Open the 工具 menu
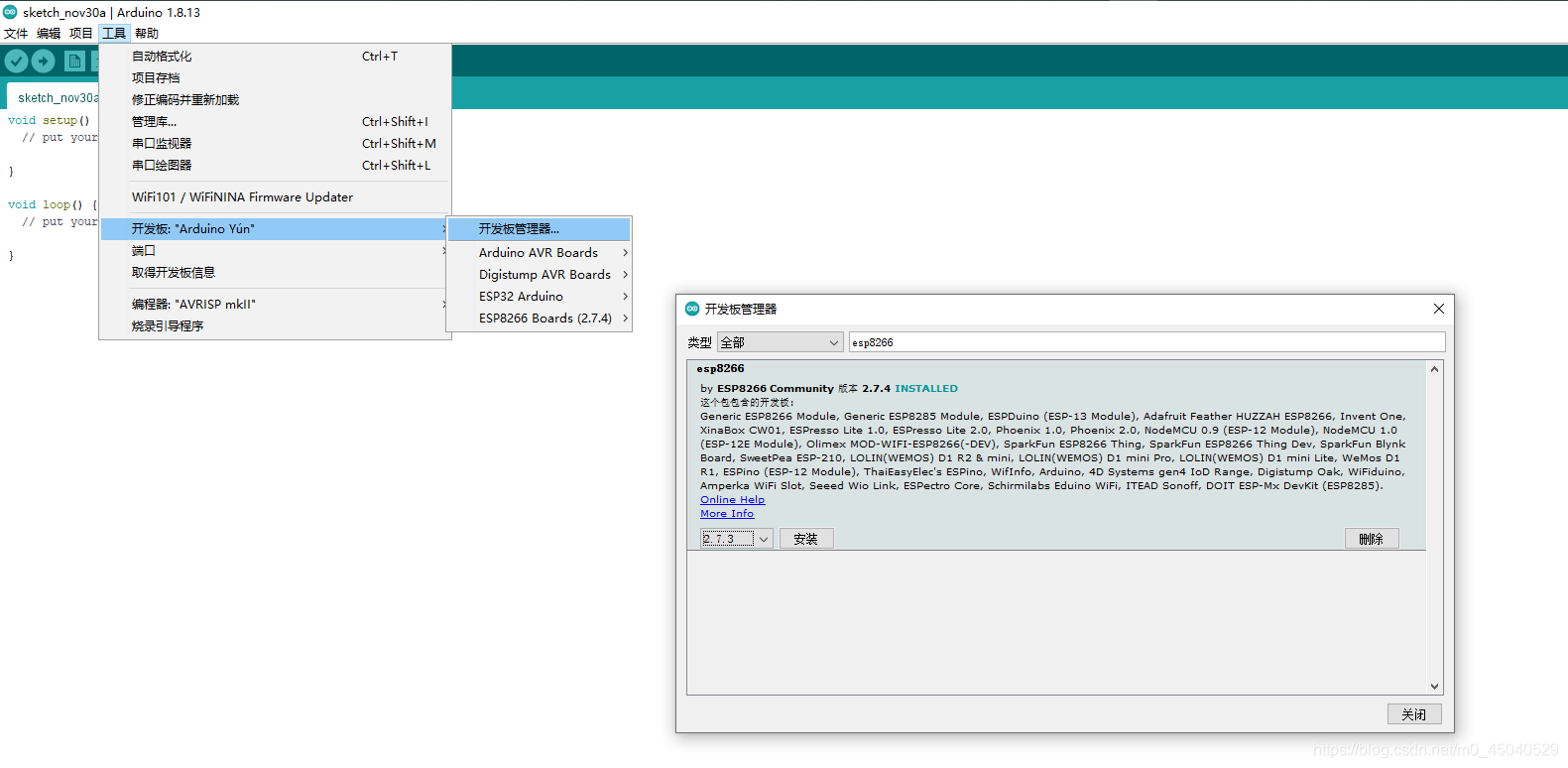Viewport: 1568px width, 768px height. click(114, 33)
